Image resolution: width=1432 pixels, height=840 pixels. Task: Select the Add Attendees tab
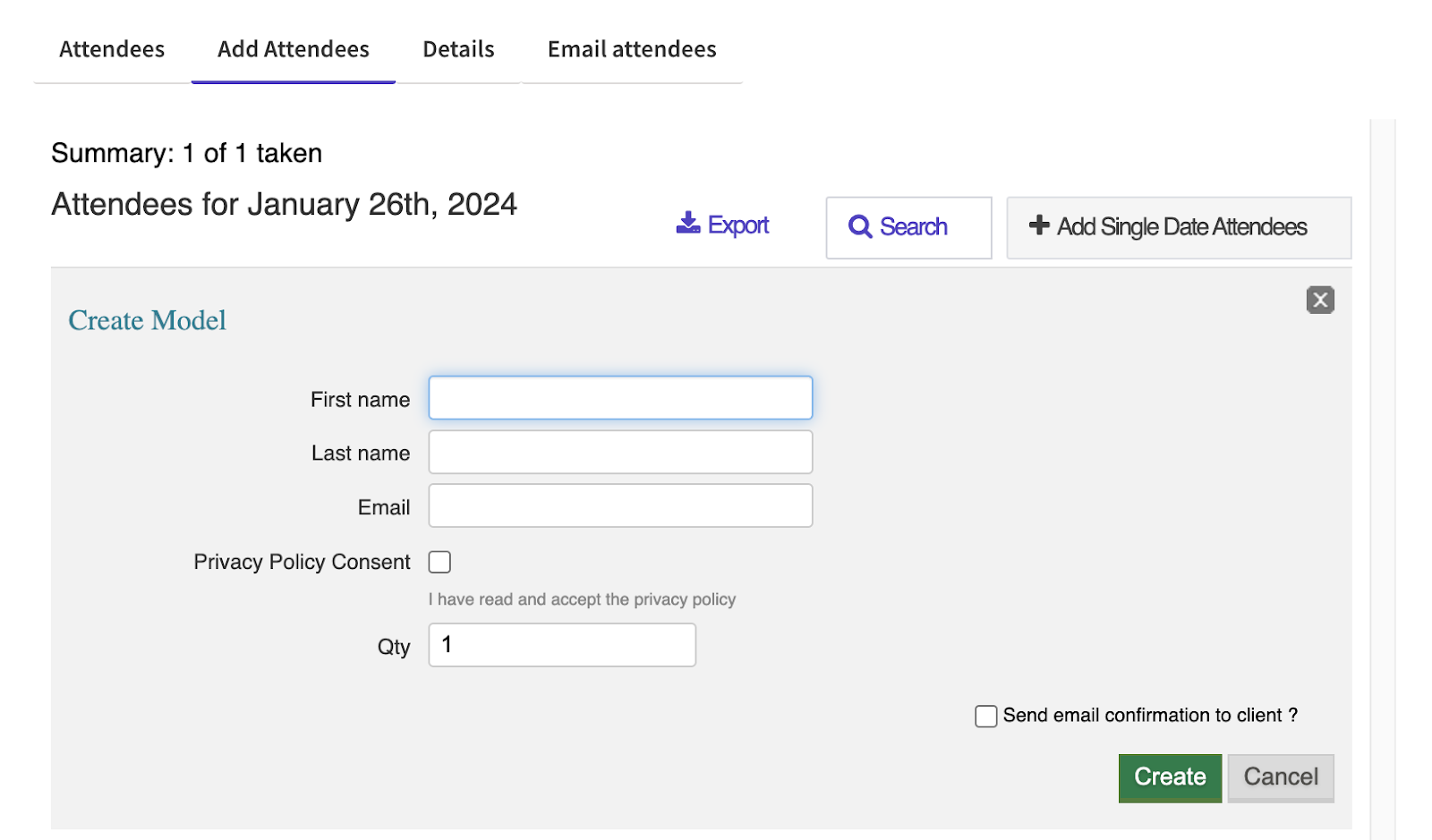294,49
